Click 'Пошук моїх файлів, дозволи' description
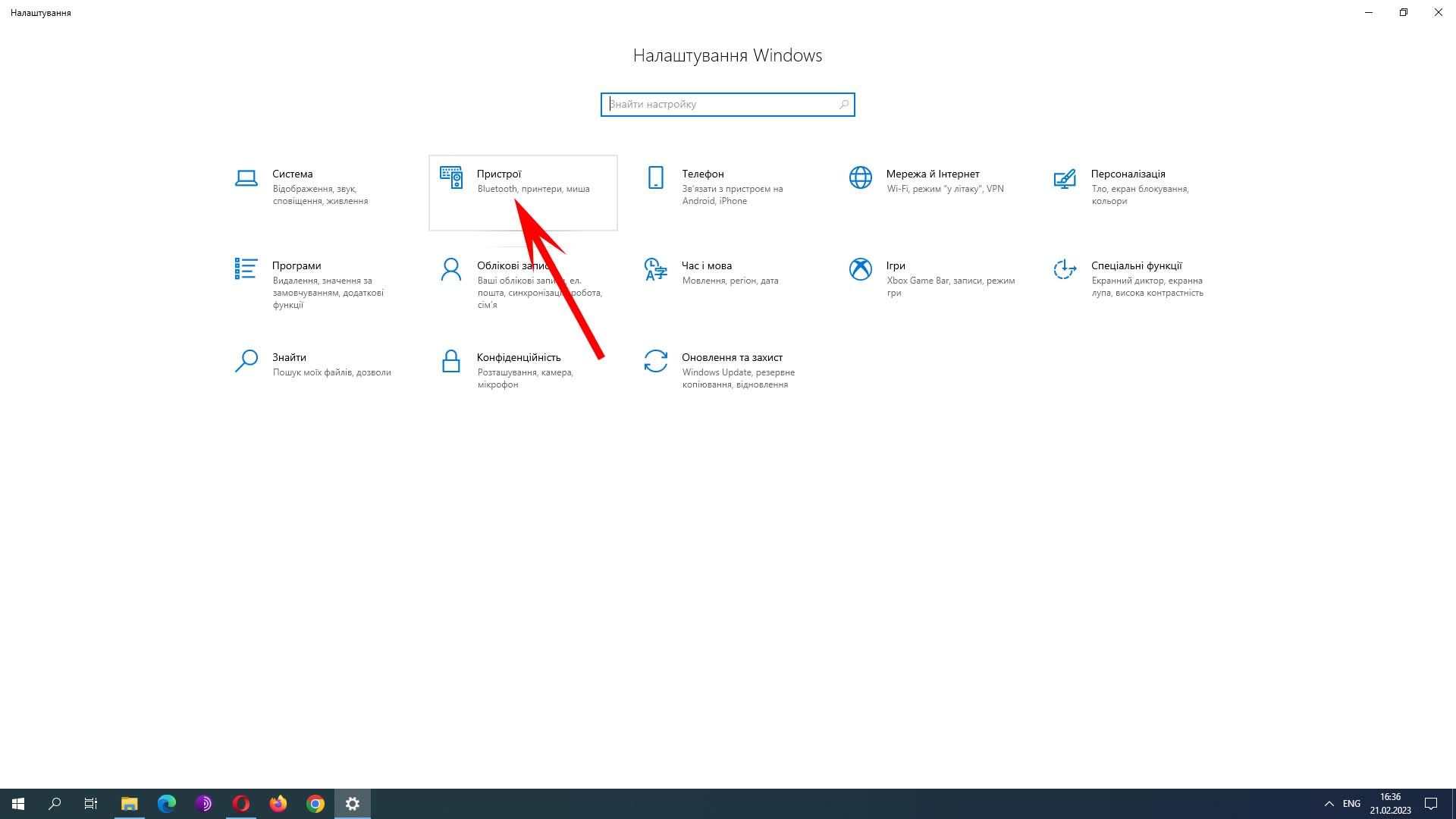Image resolution: width=1456 pixels, height=819 pixels. [x=332, y=372]
